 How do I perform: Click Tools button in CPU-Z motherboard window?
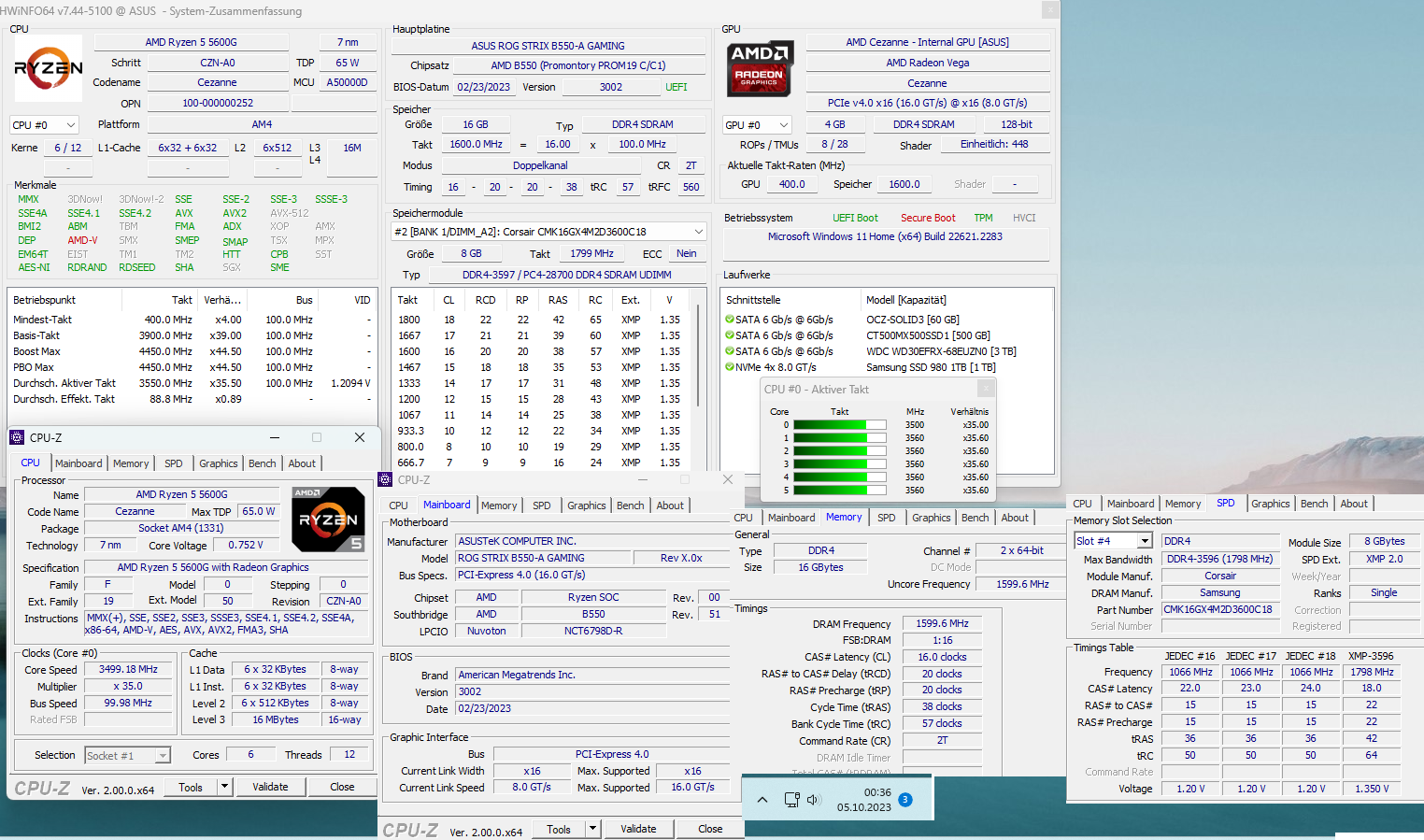(x=559, y=829)
